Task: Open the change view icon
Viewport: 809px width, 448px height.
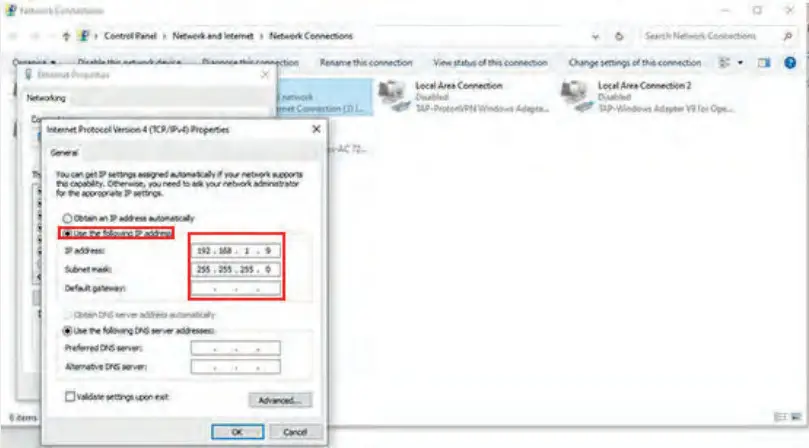Action: point(724,62)
